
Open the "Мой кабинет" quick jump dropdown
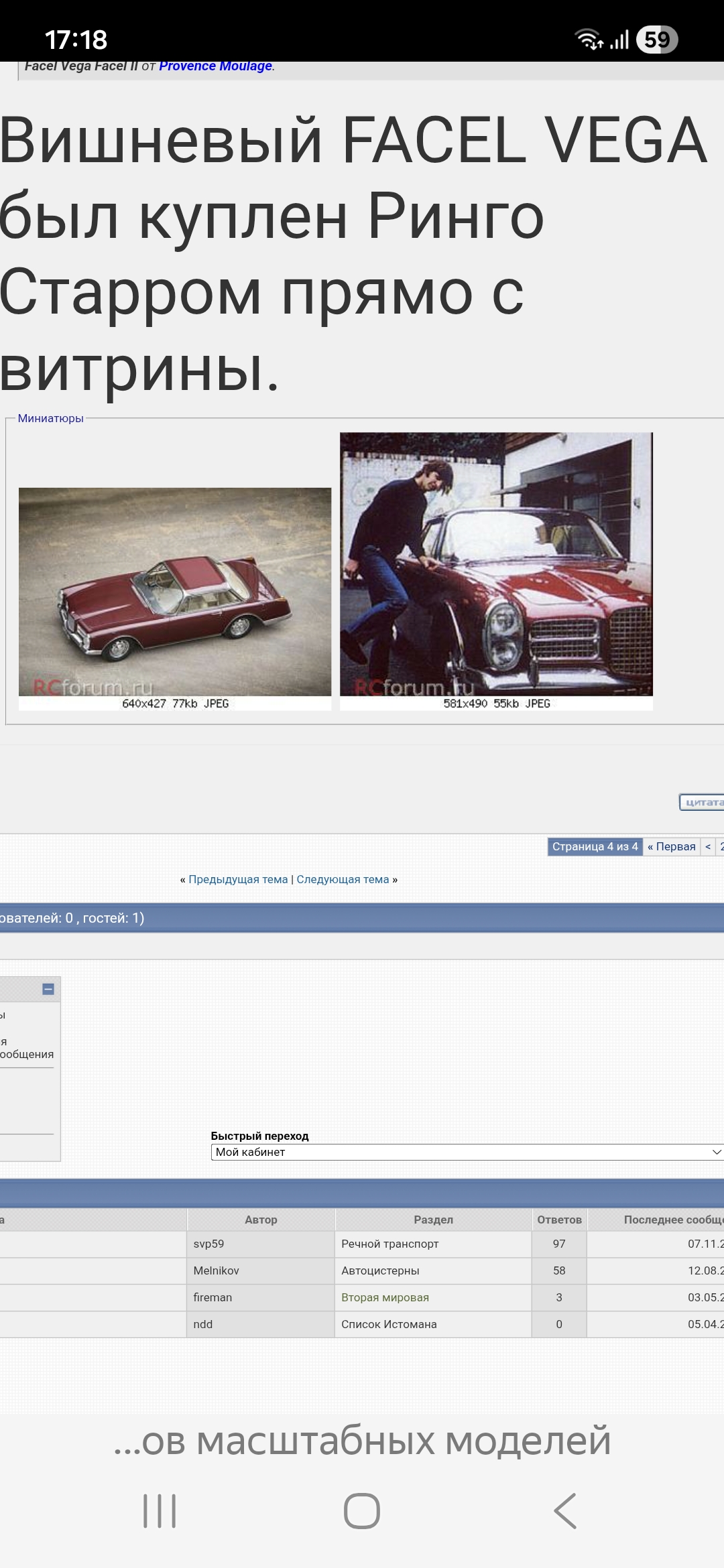(x=467, y=1152)
